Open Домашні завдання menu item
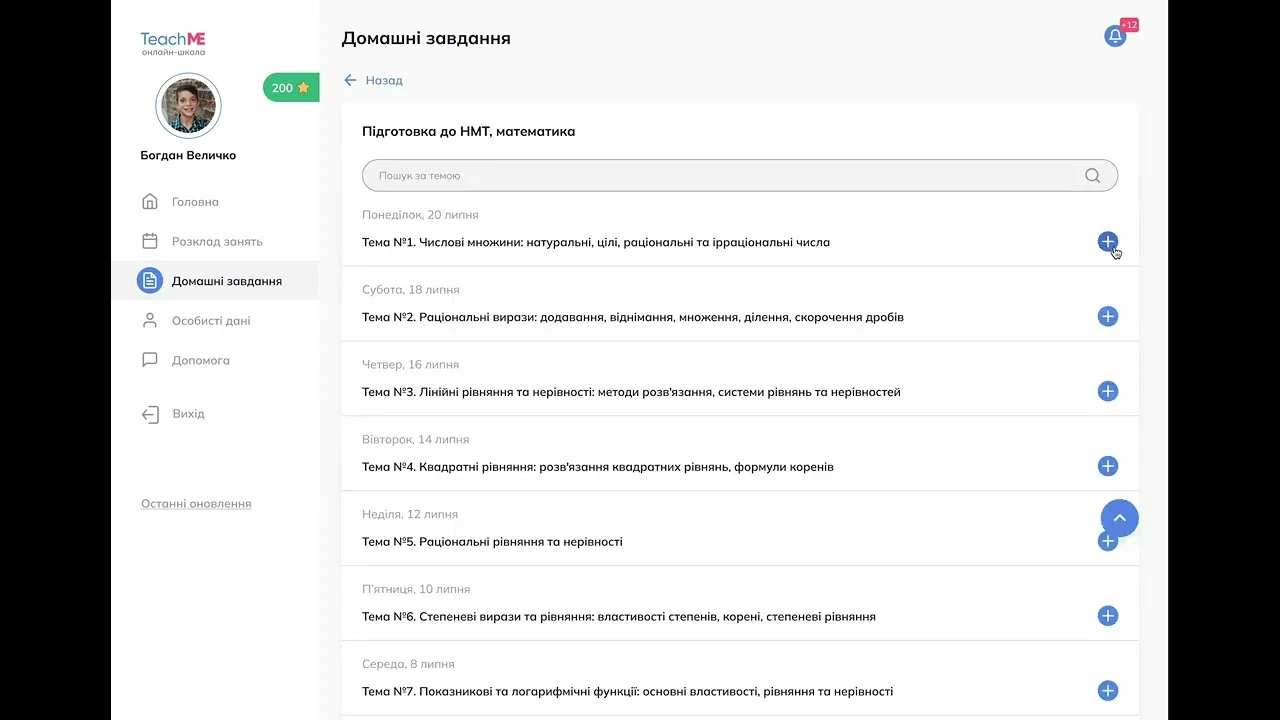The height and width of the screenshot is (720, 1280). [226, 281]
